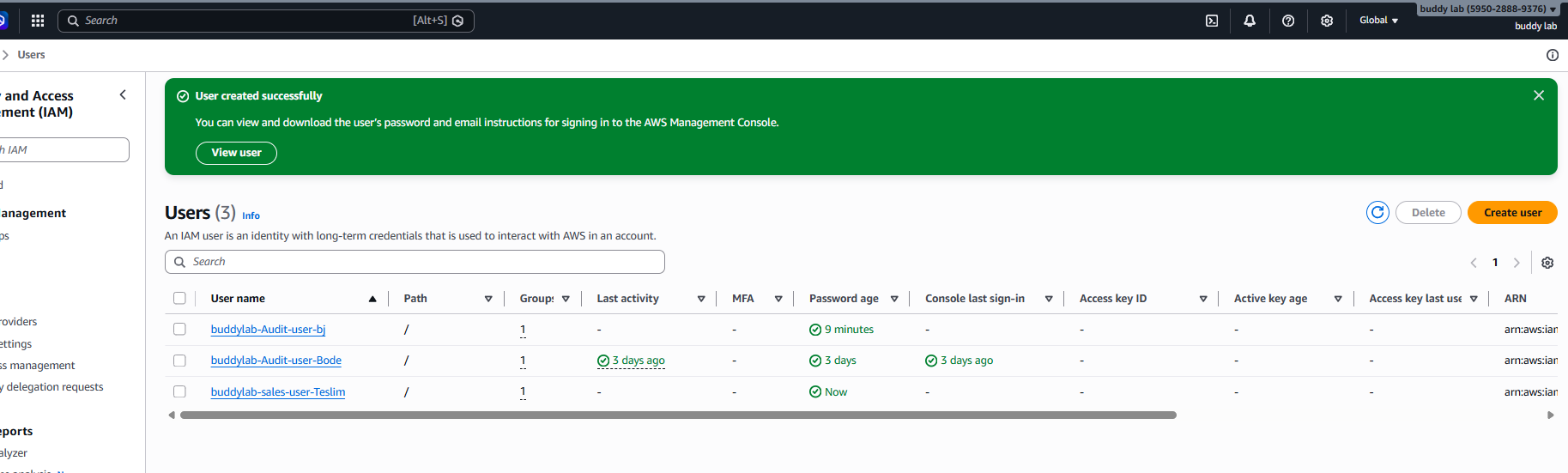The width and height of the screenshot is (1568, 473).
Task: Collapse the IAM side navigation
Action: pos(123,94)
